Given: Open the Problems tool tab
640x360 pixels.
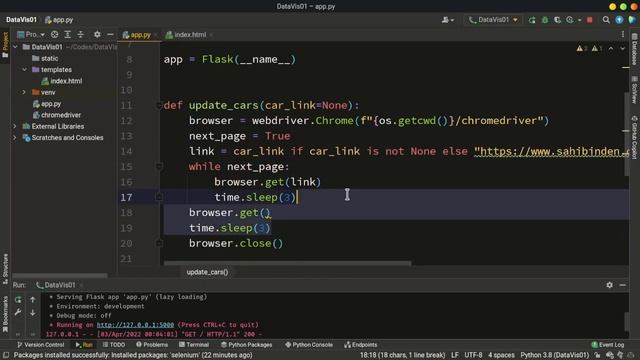Looking at the screenshot, I should pos(152,345).
